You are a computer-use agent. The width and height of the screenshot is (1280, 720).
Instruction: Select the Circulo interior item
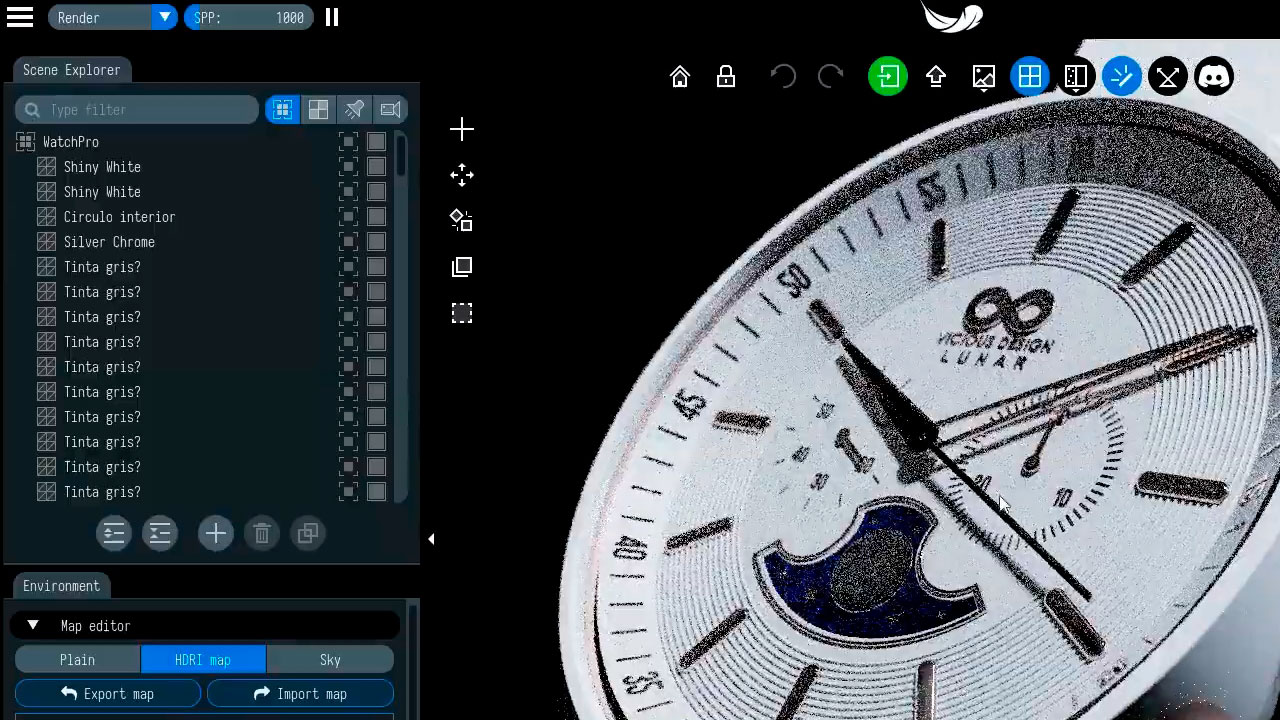pos(119,217)
